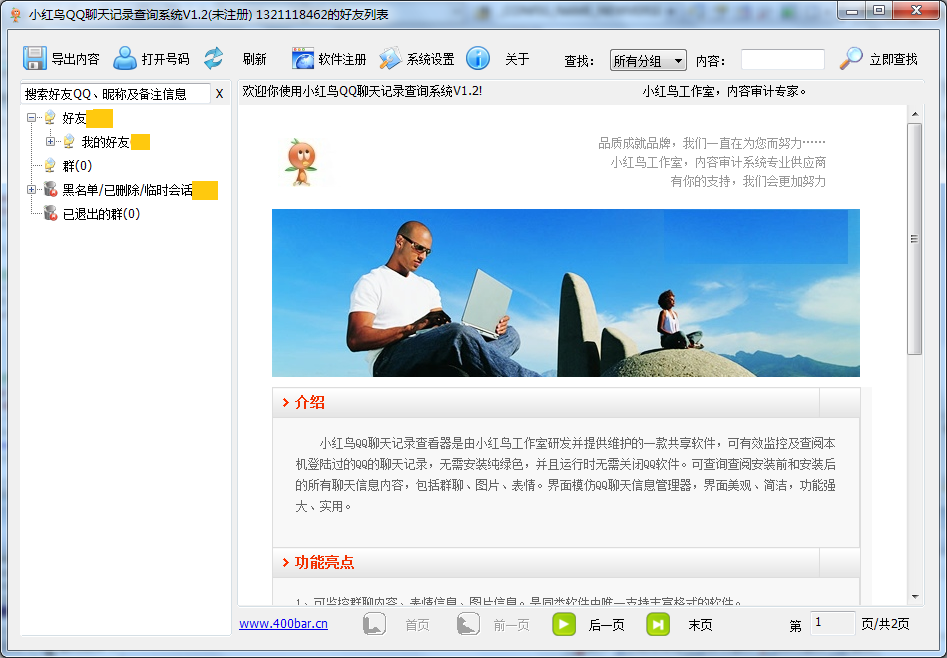Select the 群(0) tree item

(x=77, y=166)
